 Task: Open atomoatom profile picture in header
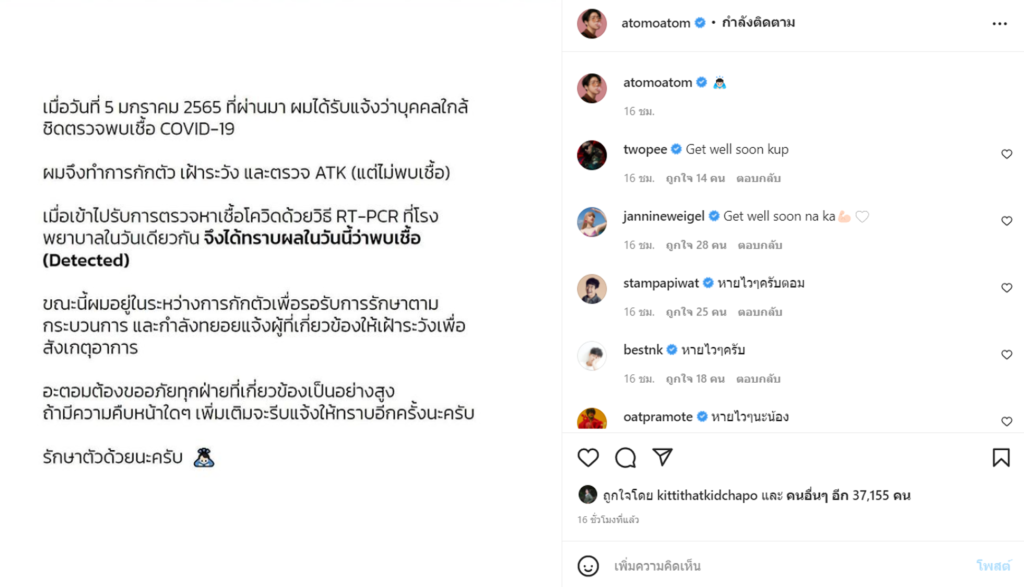[x=592, y=23]
